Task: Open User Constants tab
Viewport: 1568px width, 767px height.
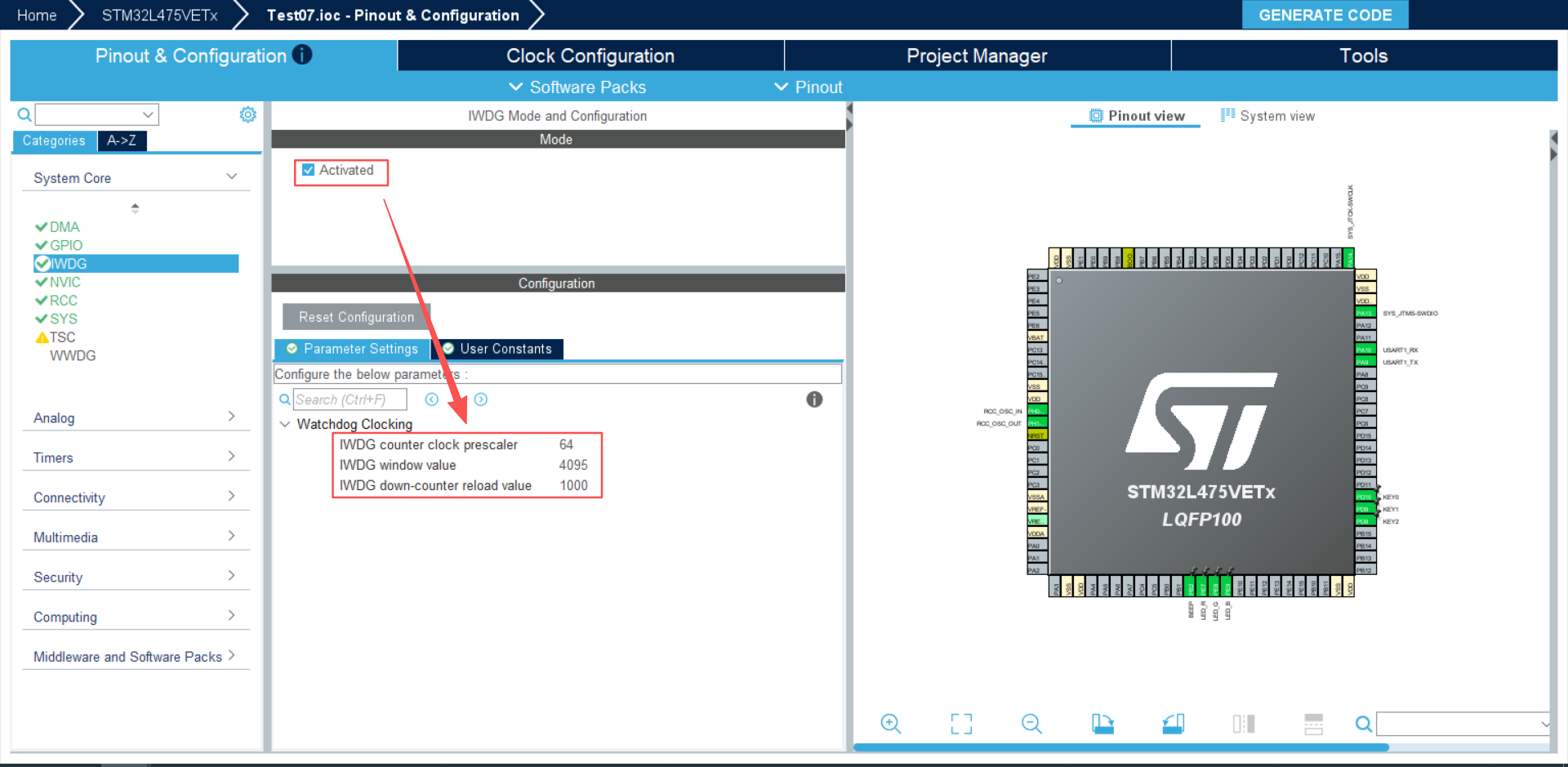Action: coord(497,349)
